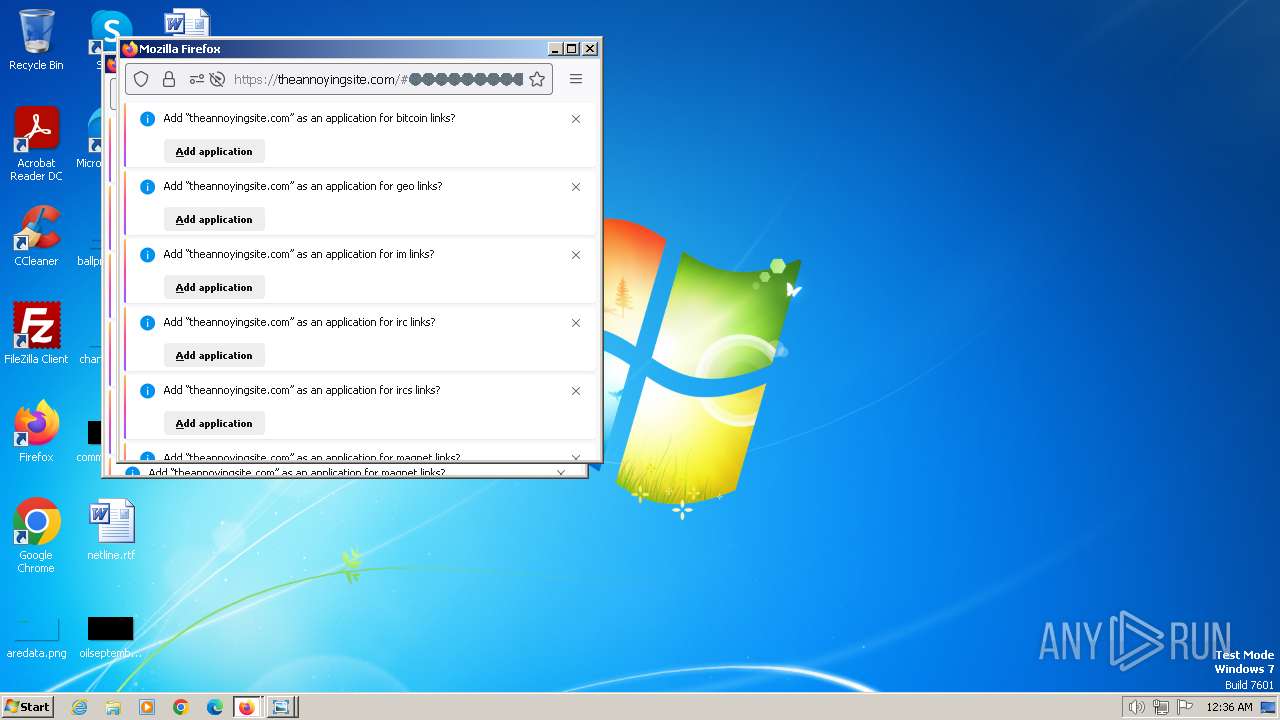Add application for ircs links
Viewport: 1280px width, 720px height.
coord(214,423)
